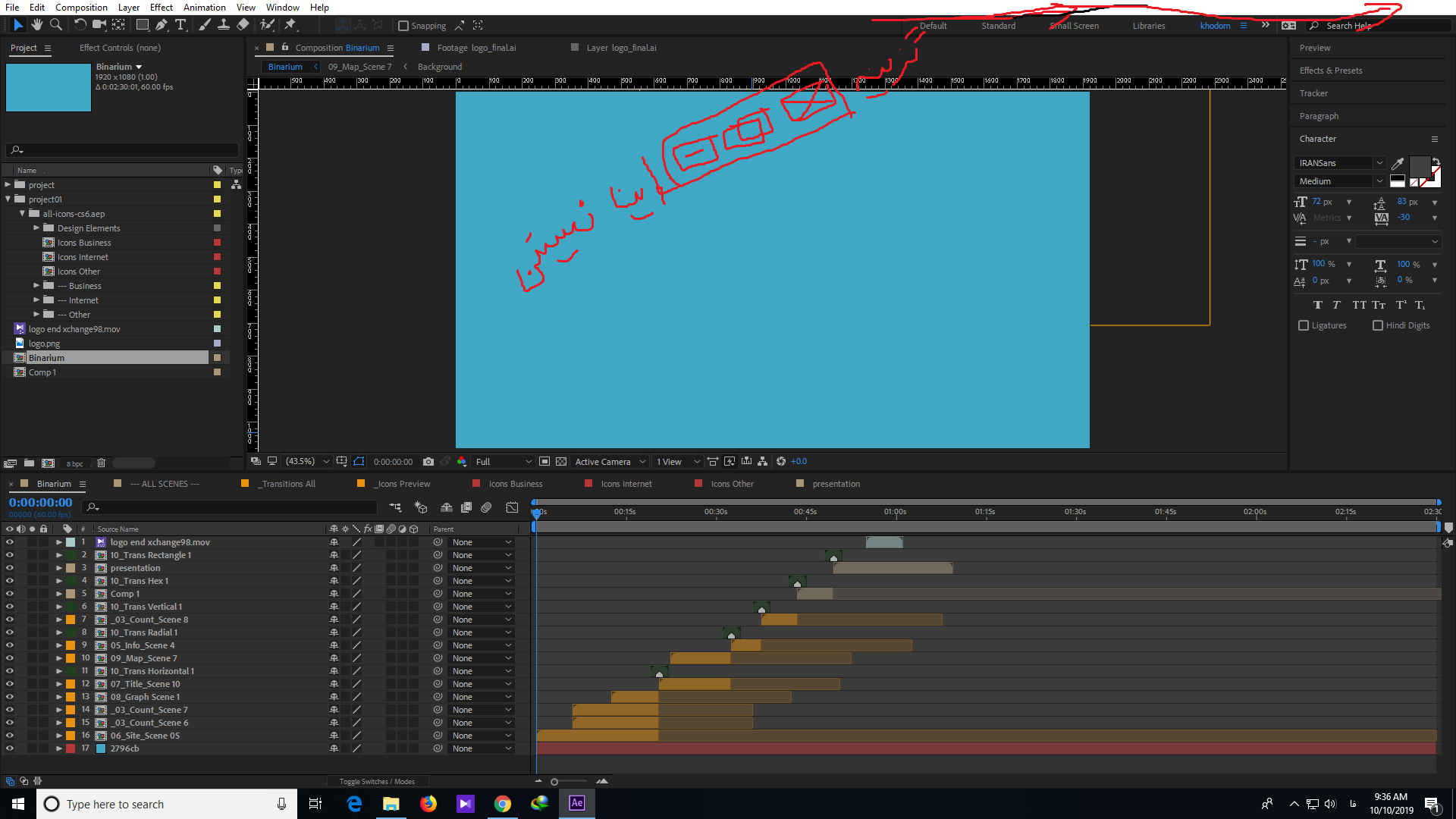The image size is (1456, 819).
Task: Enable Ligatures checkbox in Character panel
Action: (x=1304, y=325)
